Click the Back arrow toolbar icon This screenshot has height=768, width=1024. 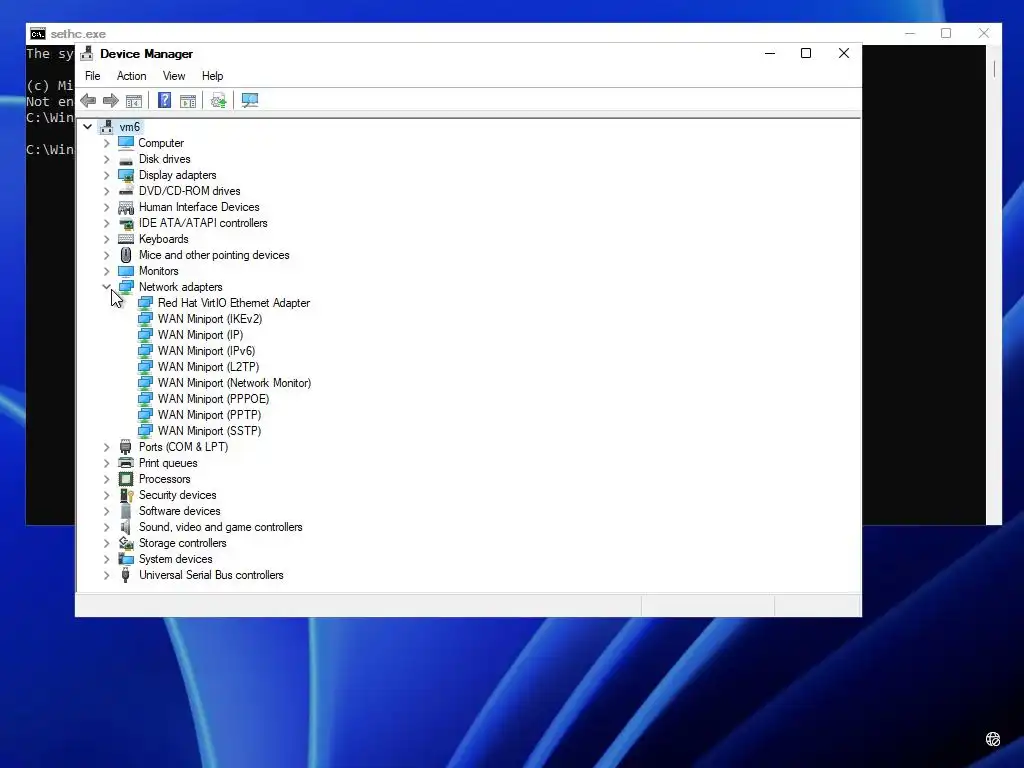88,101
